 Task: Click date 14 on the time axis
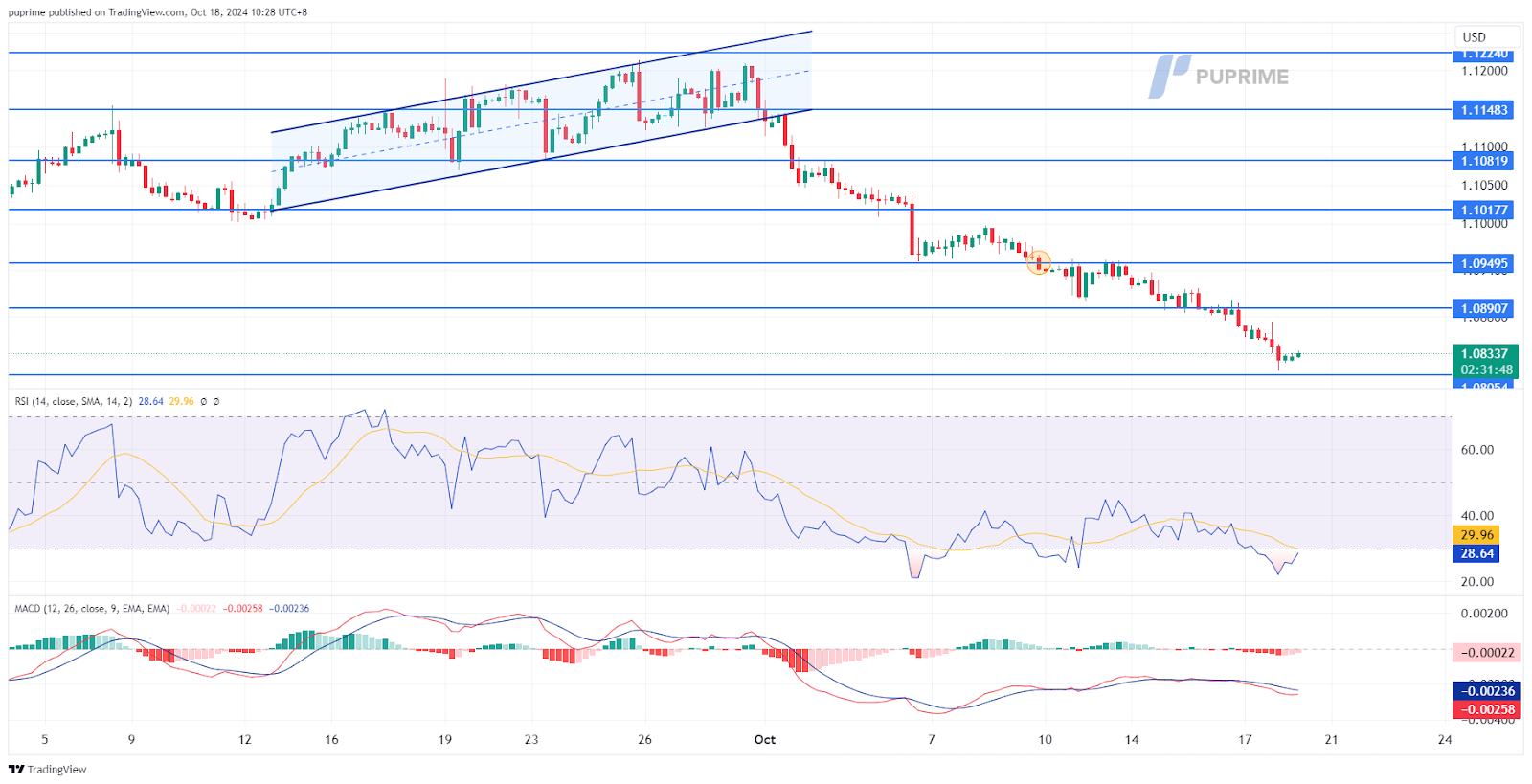click(1132, 739)
